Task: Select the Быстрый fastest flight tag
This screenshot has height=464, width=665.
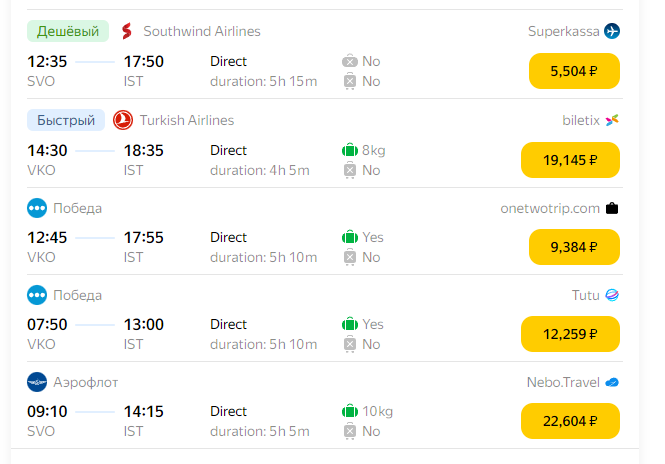Action: pyautogui.click(x=66, y=120)
